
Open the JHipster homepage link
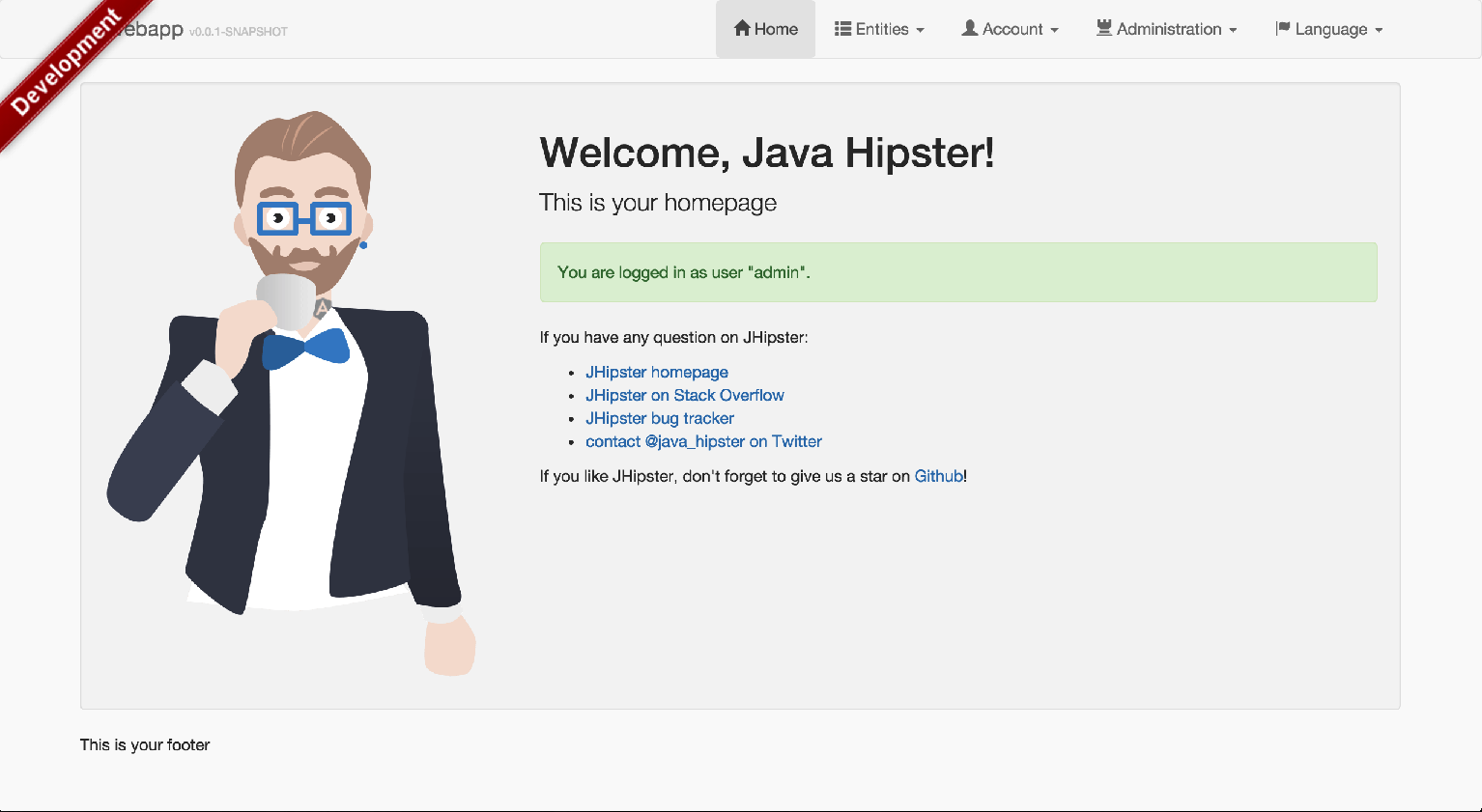(656, 372)
